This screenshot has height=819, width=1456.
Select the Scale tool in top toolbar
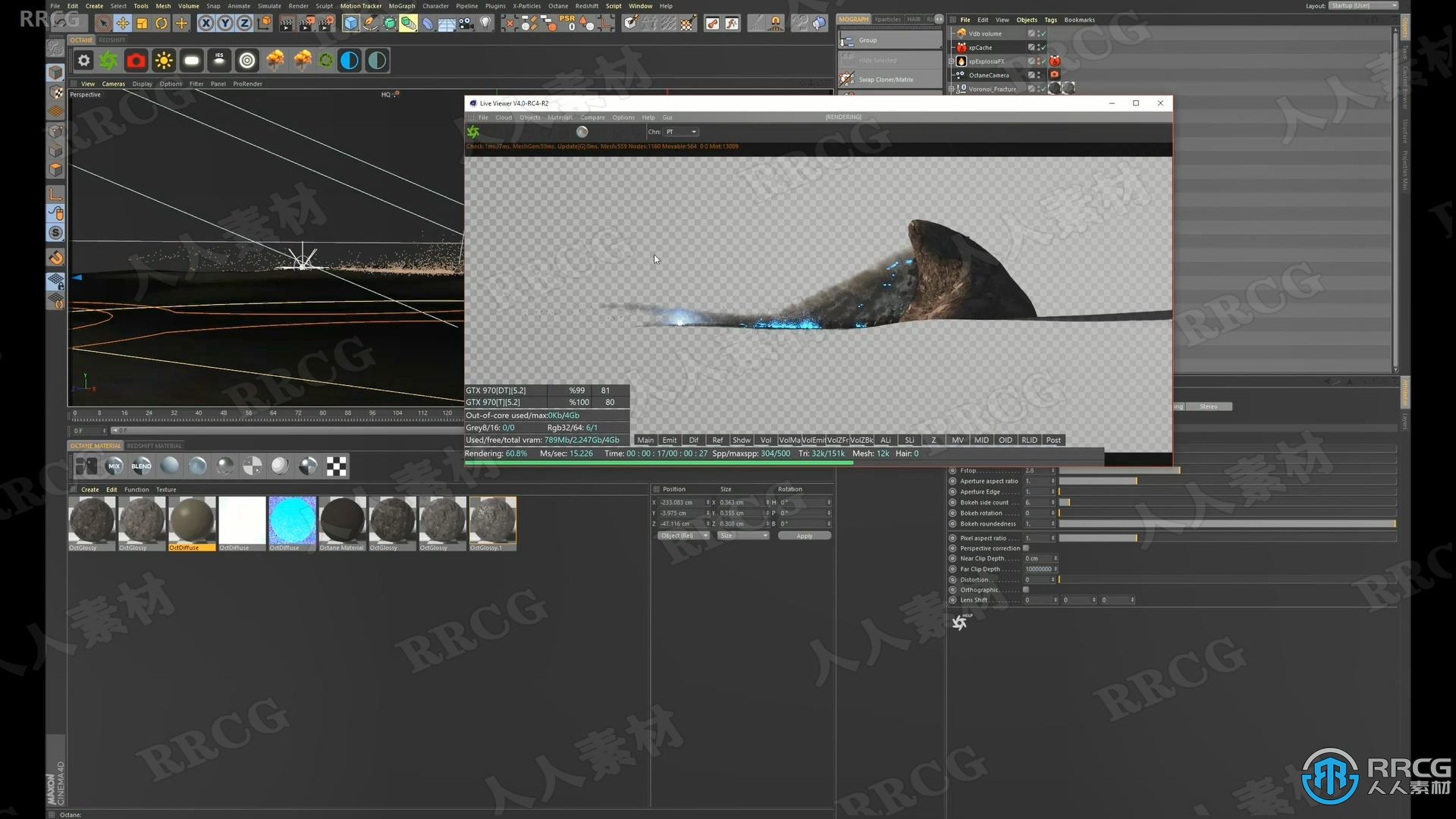tap(142, 24)
